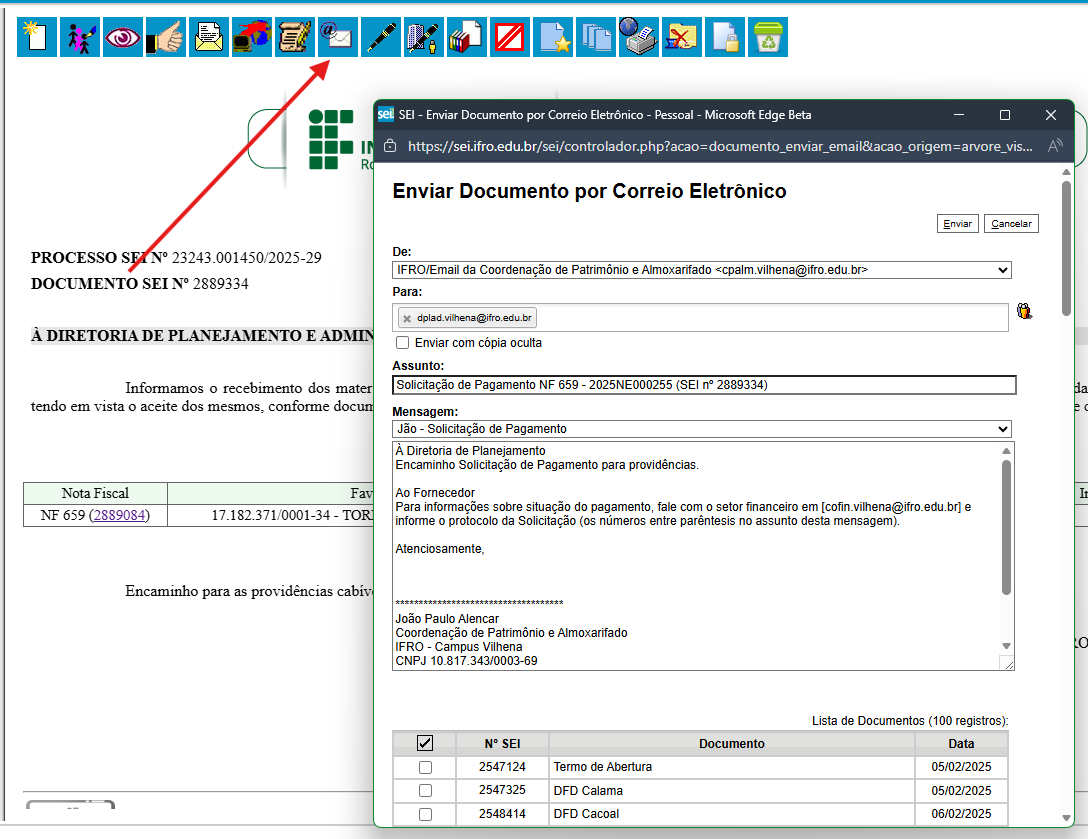Click the Assunto text field
The width and height of the screenshot is (1088, 839).
point(704,385)
